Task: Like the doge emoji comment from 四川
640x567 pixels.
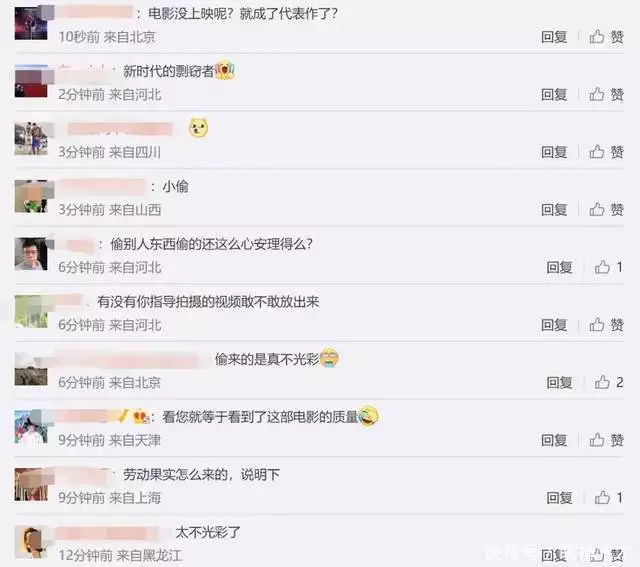Action: pyautogui.click(x=606, y=152)
